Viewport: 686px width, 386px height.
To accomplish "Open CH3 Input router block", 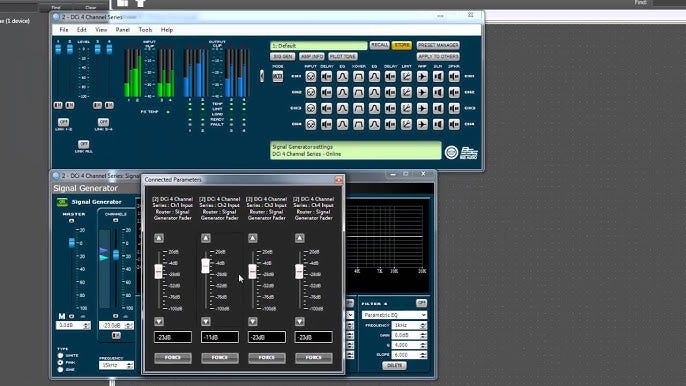I will point(311,108).
